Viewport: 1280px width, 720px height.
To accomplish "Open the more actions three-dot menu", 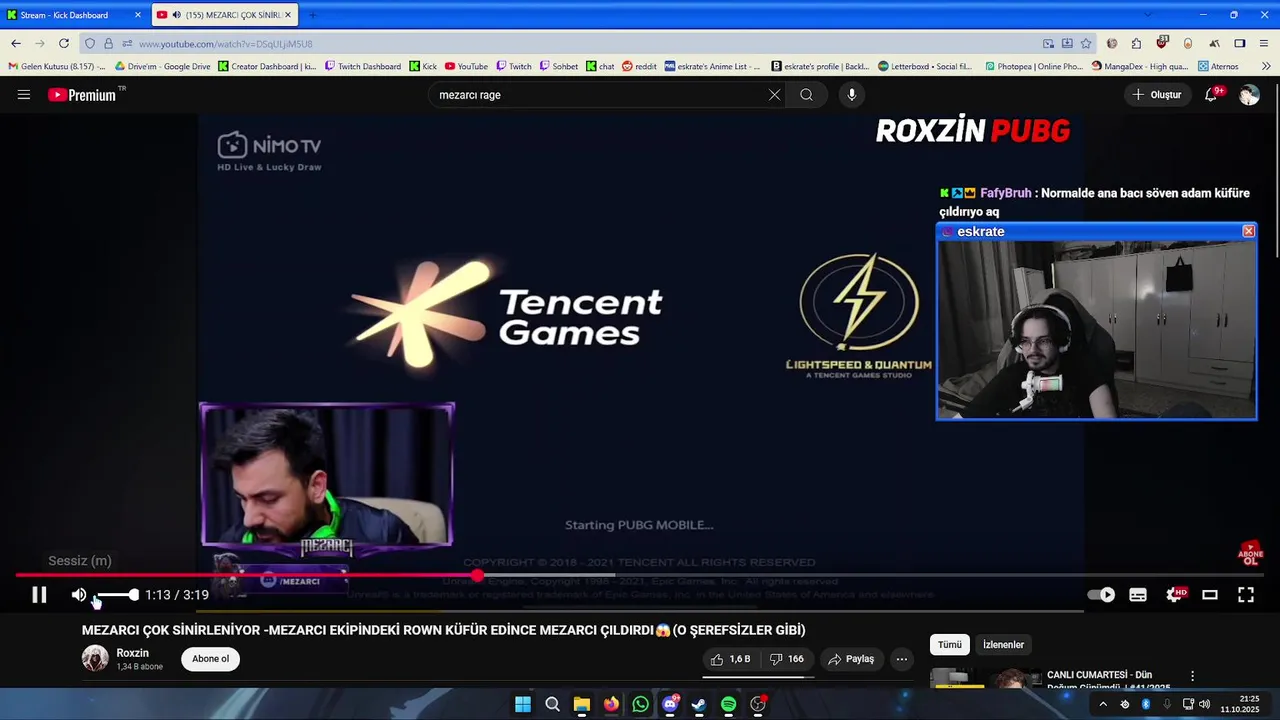I will pos(901,659).
